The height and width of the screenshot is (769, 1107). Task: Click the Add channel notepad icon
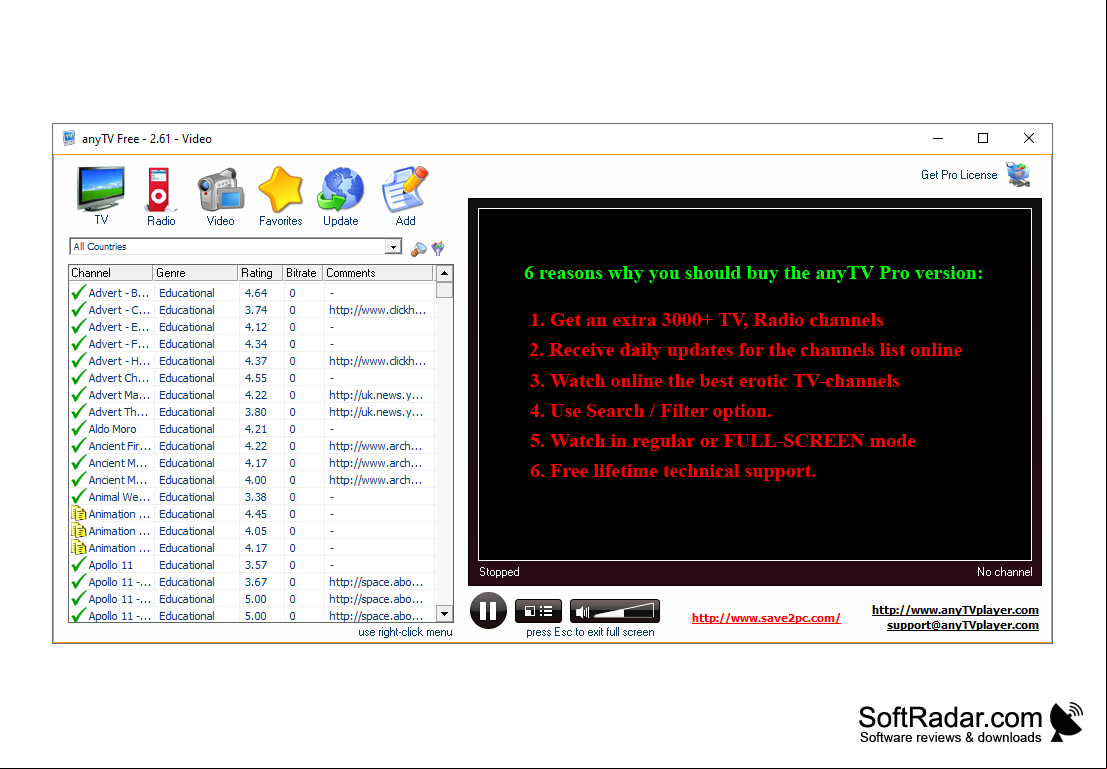[x=405, y=189]
